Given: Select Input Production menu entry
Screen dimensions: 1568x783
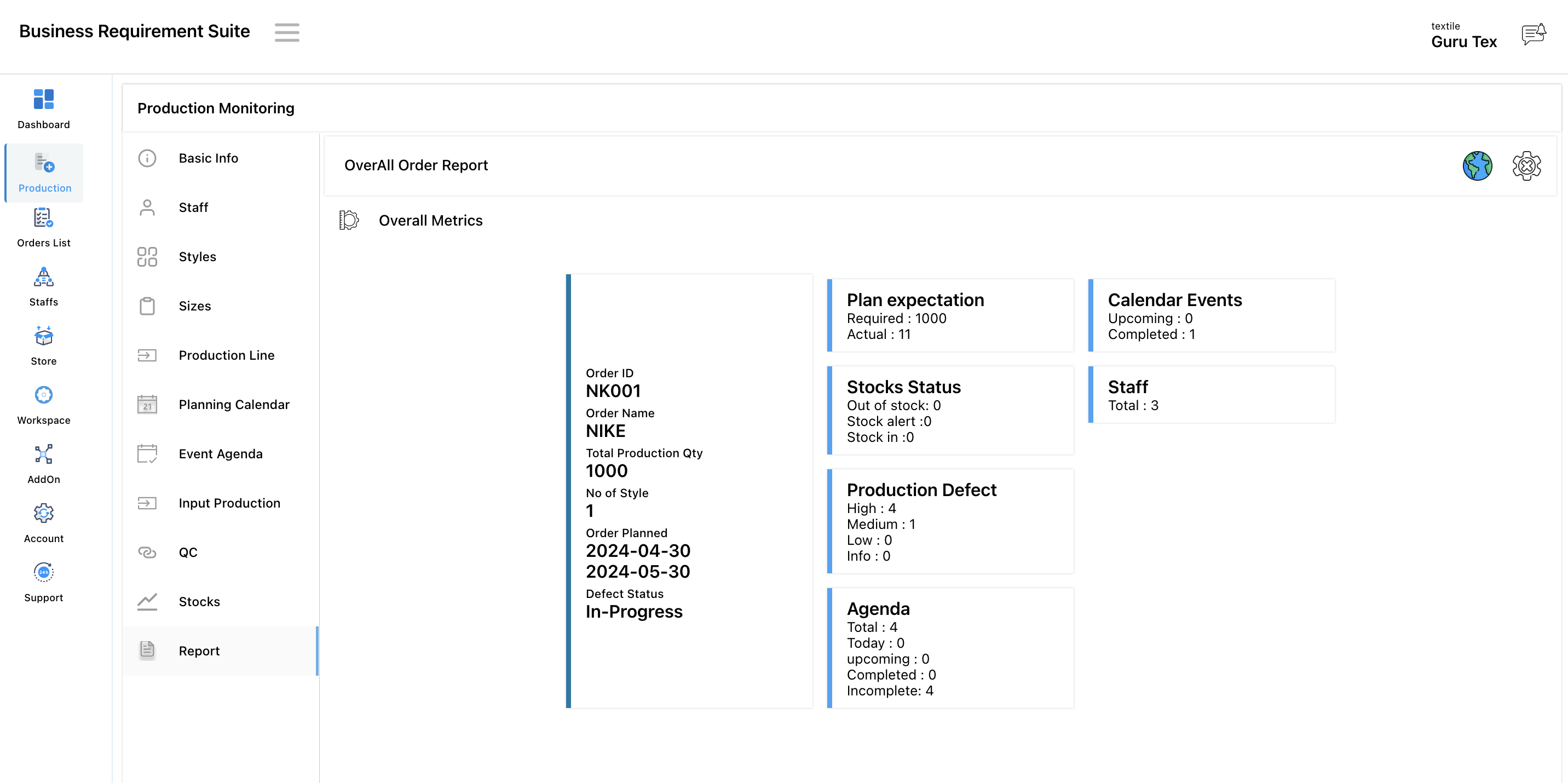Looking at the screenshot, I should point(220,504).
